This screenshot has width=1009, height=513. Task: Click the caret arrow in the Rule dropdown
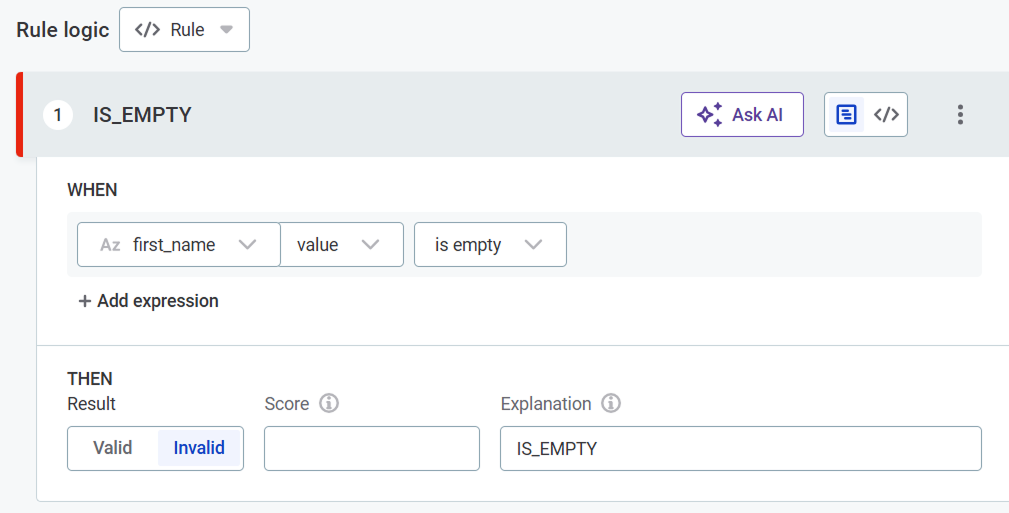point(227,30)
